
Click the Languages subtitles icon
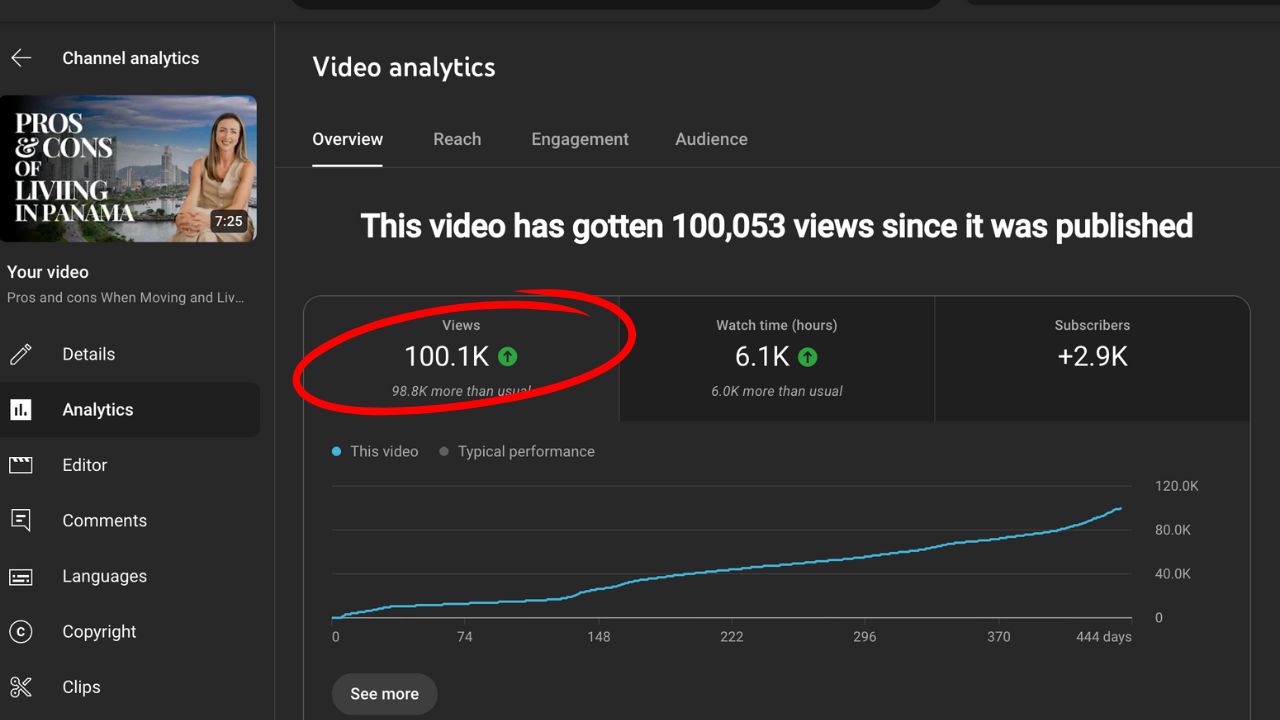21,577
